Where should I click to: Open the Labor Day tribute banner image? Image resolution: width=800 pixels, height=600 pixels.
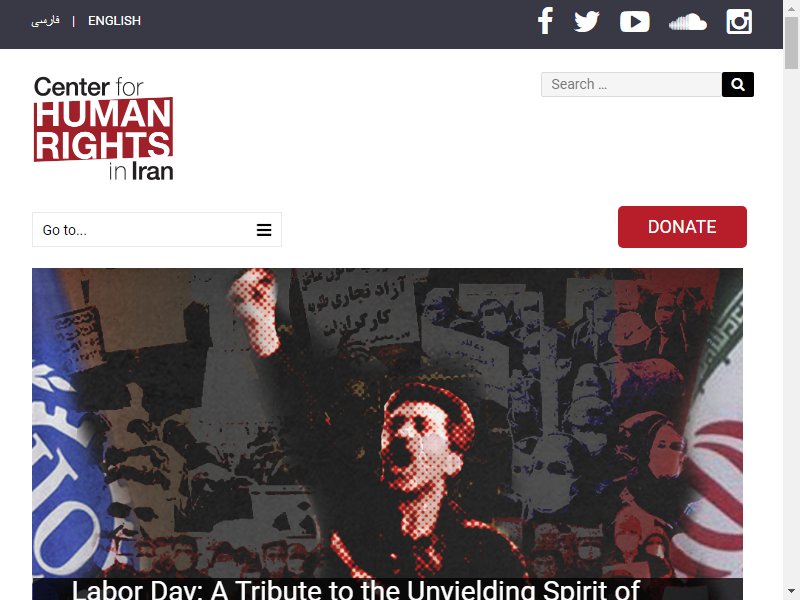pyautogui.click(x=387, y=423)
